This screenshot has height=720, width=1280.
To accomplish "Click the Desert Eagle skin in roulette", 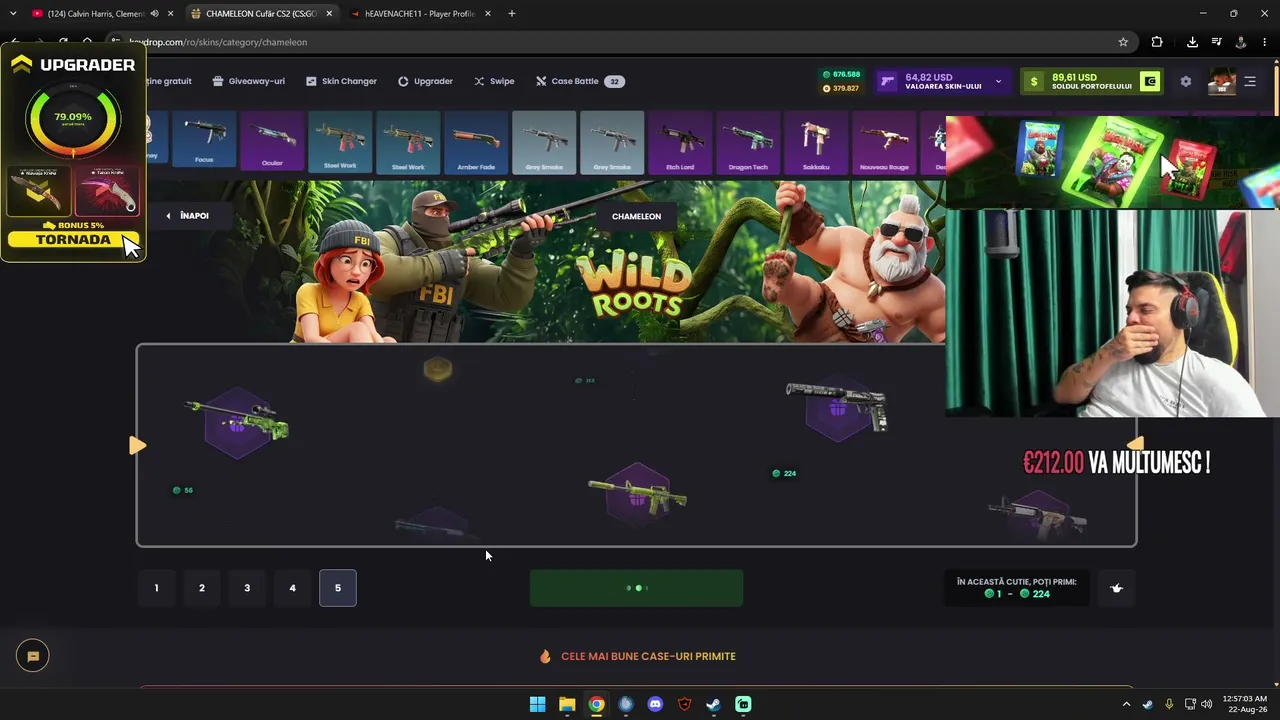I will [837, 405].
